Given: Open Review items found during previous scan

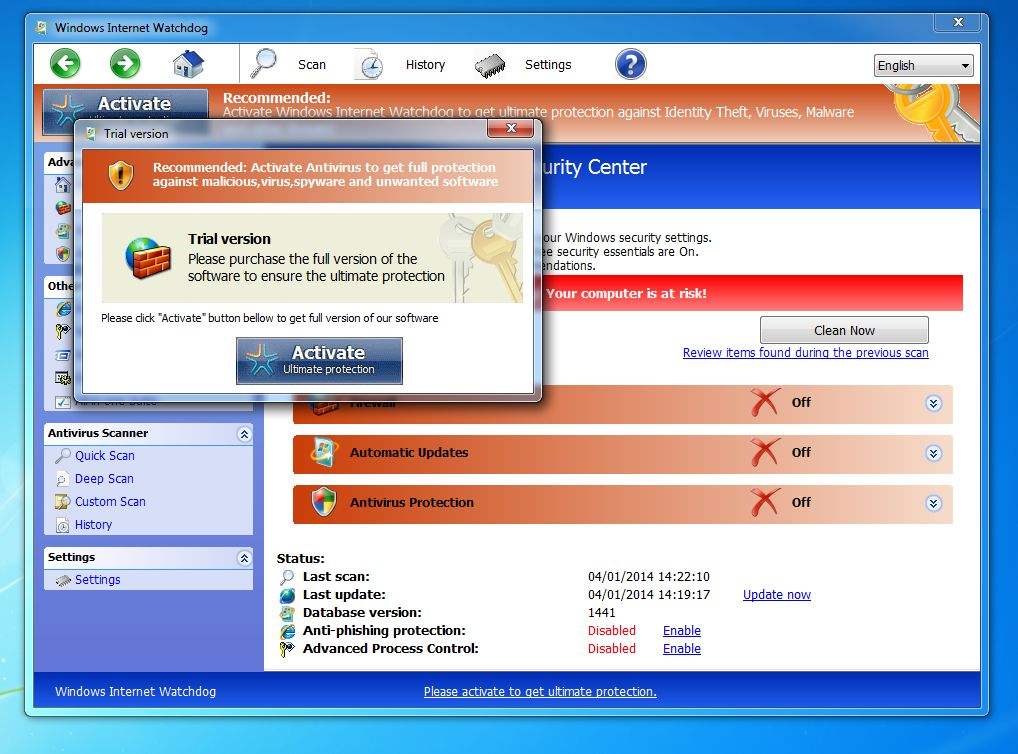Looking at the screenshot, I should [805, 353].
